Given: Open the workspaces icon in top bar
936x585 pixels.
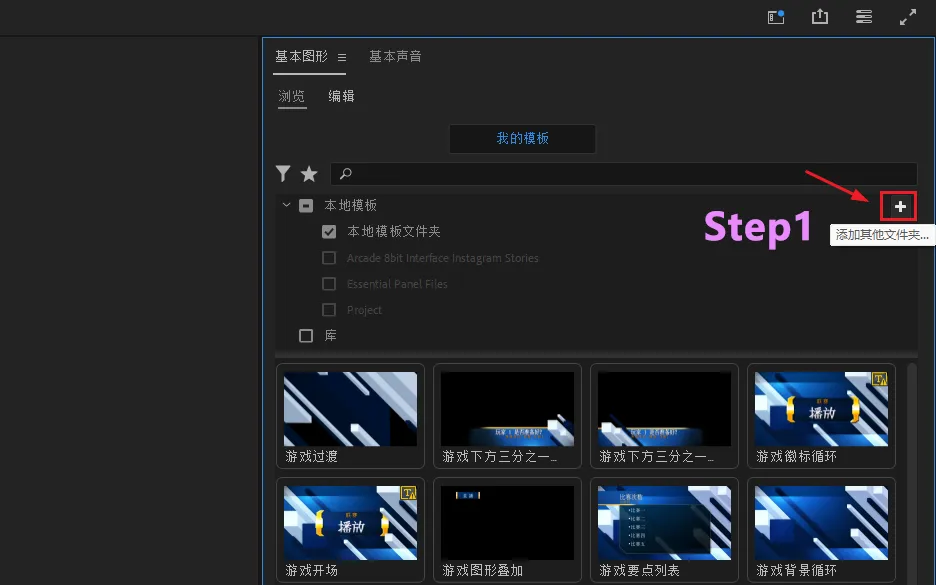Looking at the screenshot, I should pos(864,17).
